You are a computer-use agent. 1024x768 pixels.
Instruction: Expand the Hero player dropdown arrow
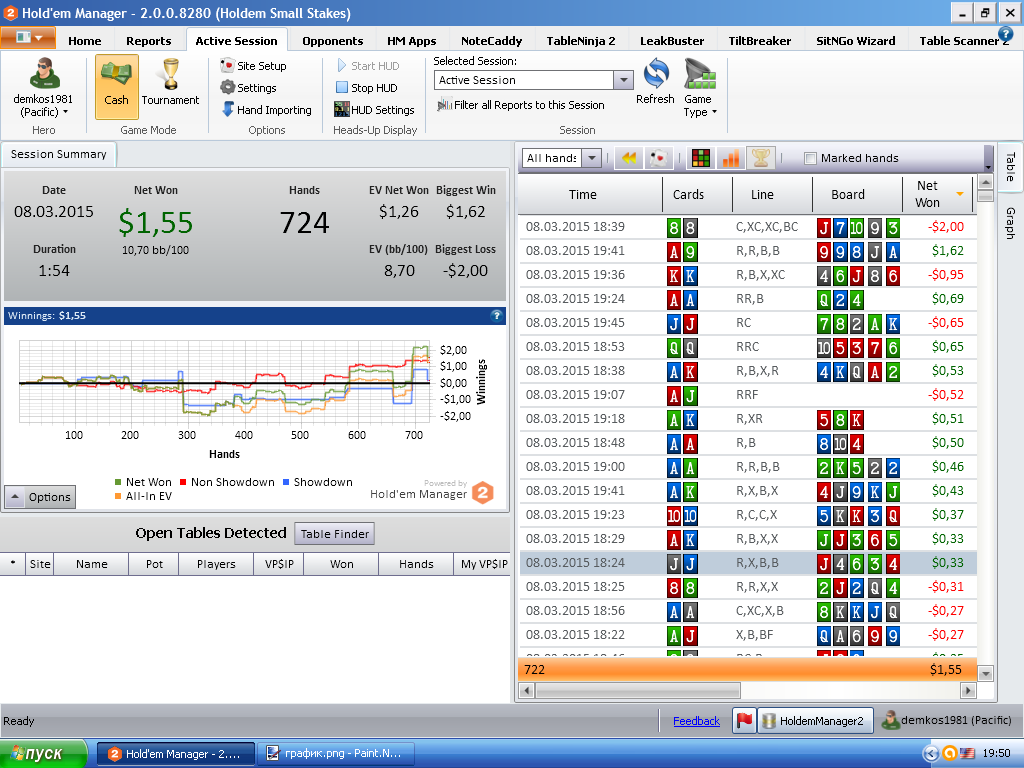pos(65,112)
